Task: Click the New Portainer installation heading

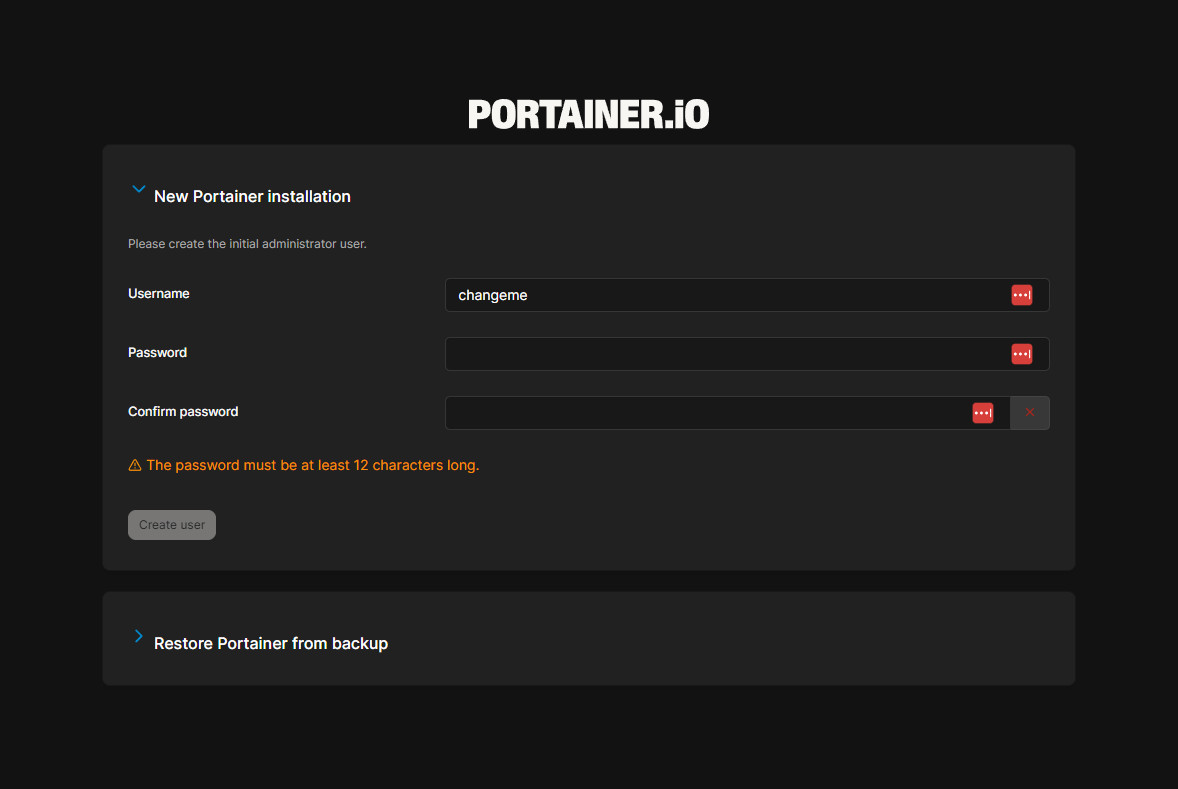Action: (252, 197)
